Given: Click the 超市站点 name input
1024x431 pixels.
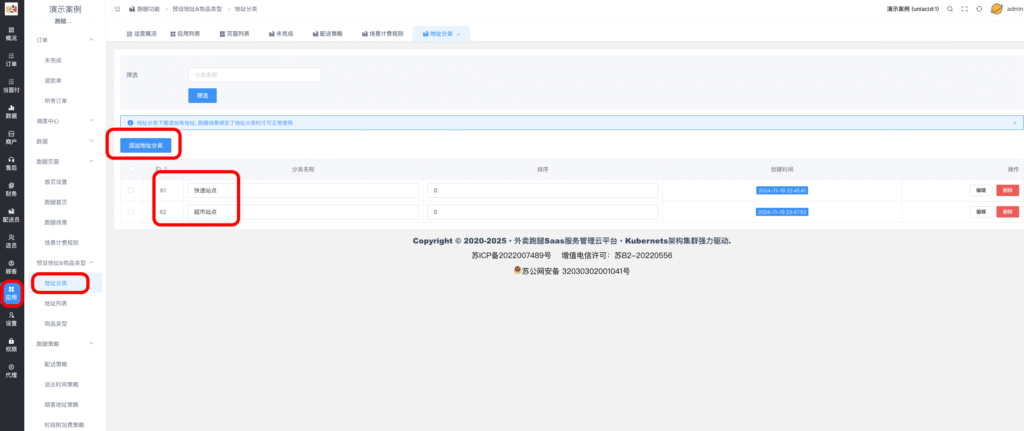Looking at the screenshot, I should (x=303, y=212).
